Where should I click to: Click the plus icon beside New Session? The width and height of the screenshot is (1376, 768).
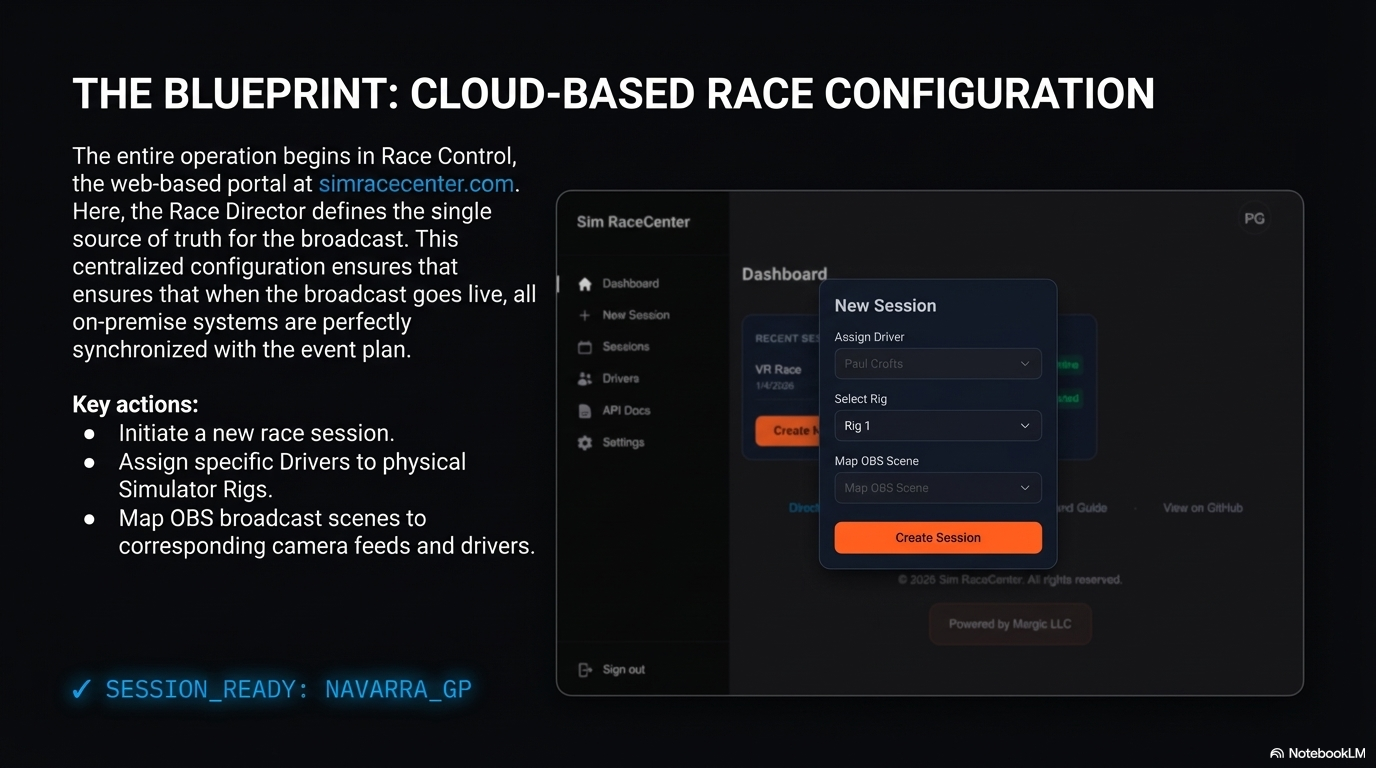(585, 315)
